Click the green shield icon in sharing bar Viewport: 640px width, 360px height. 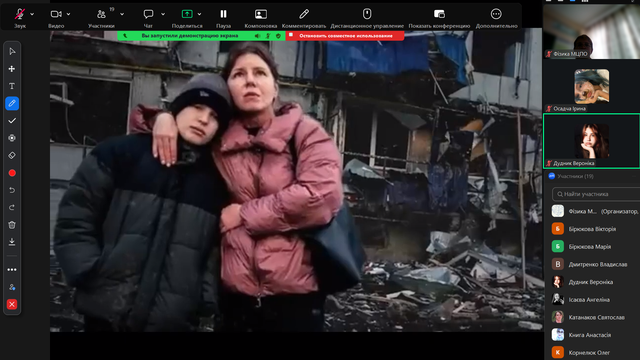tap(278, 36)
